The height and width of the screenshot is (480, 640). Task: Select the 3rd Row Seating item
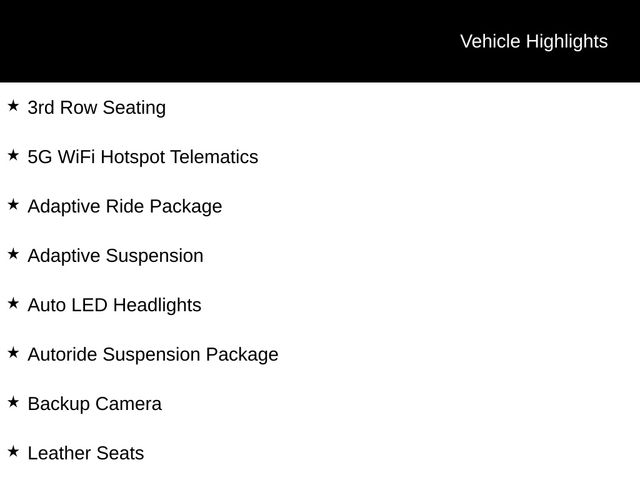tap(97, 108)
